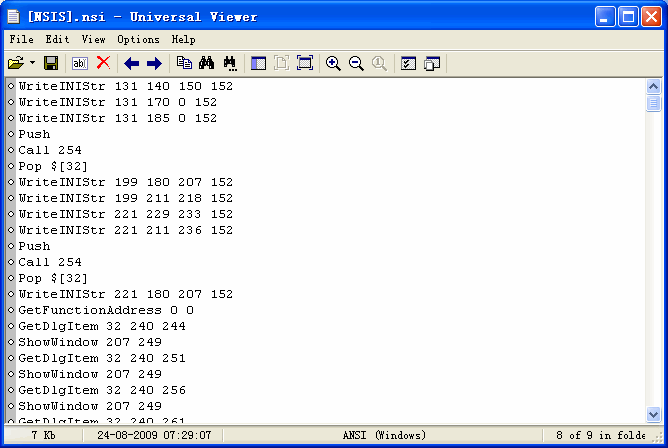This screenshot has height=448, width=668.
Task: Go to next file with right arrow
Action: (x=153, y=63)
